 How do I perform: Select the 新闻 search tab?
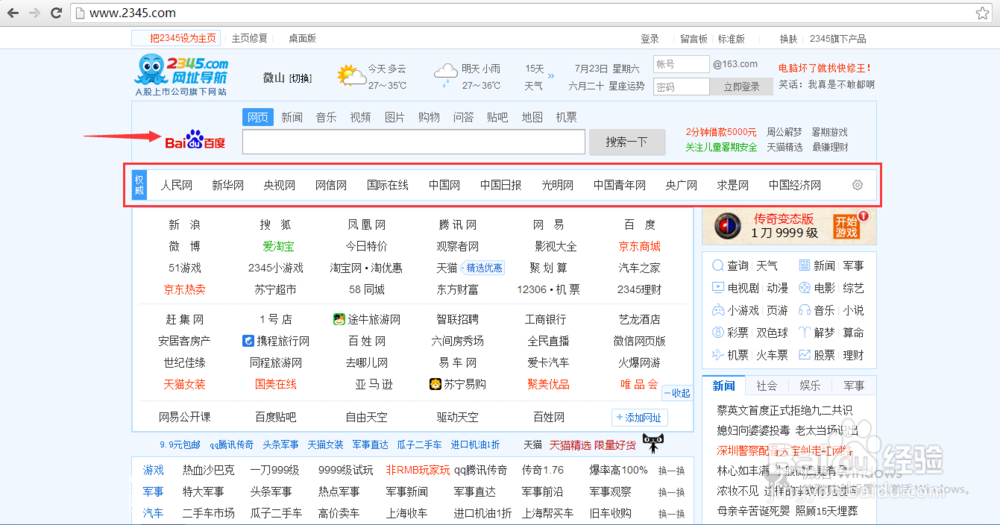coord(291,117)
